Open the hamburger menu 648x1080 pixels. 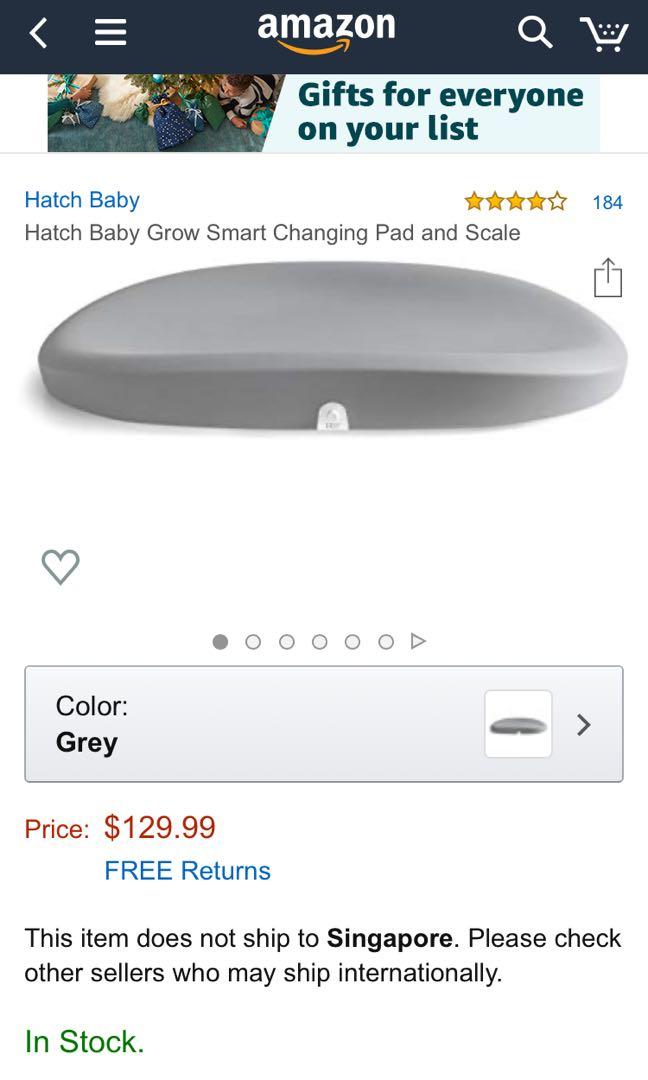point(110,32)
